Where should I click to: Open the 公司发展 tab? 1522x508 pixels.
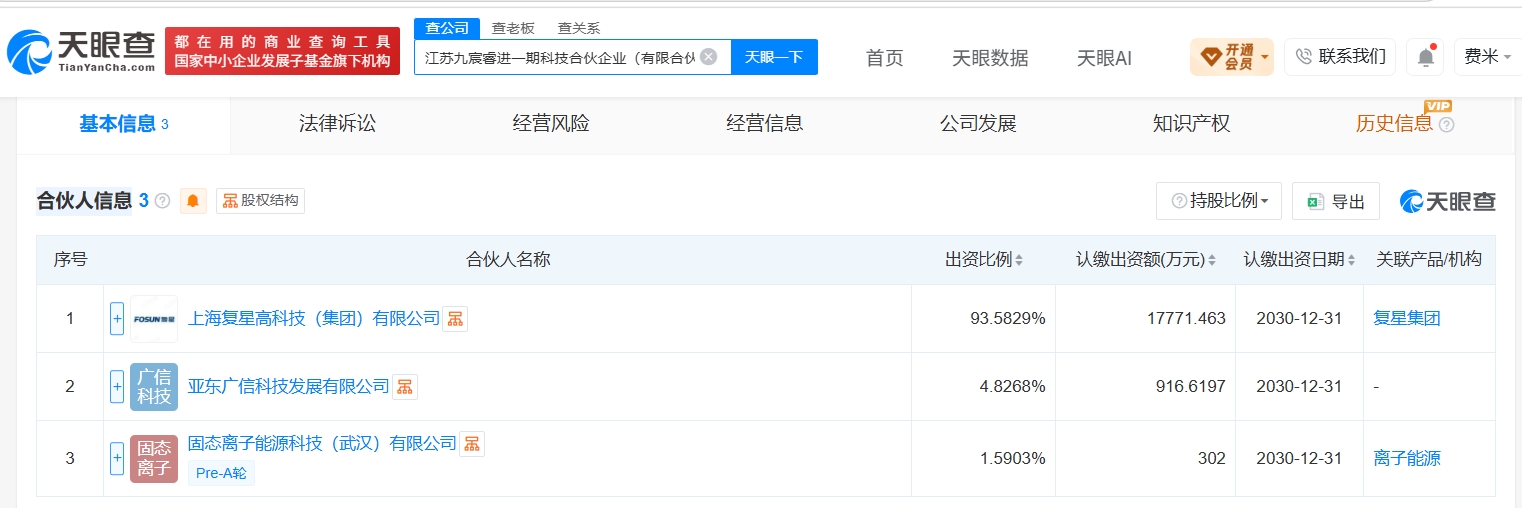click(x=978, y=125)
